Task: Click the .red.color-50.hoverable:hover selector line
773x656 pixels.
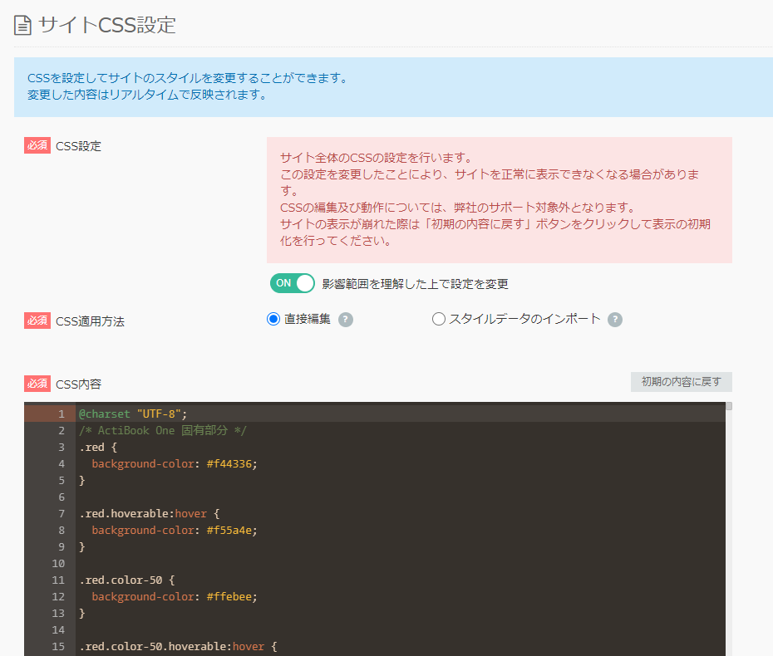Action: [178, 647]
